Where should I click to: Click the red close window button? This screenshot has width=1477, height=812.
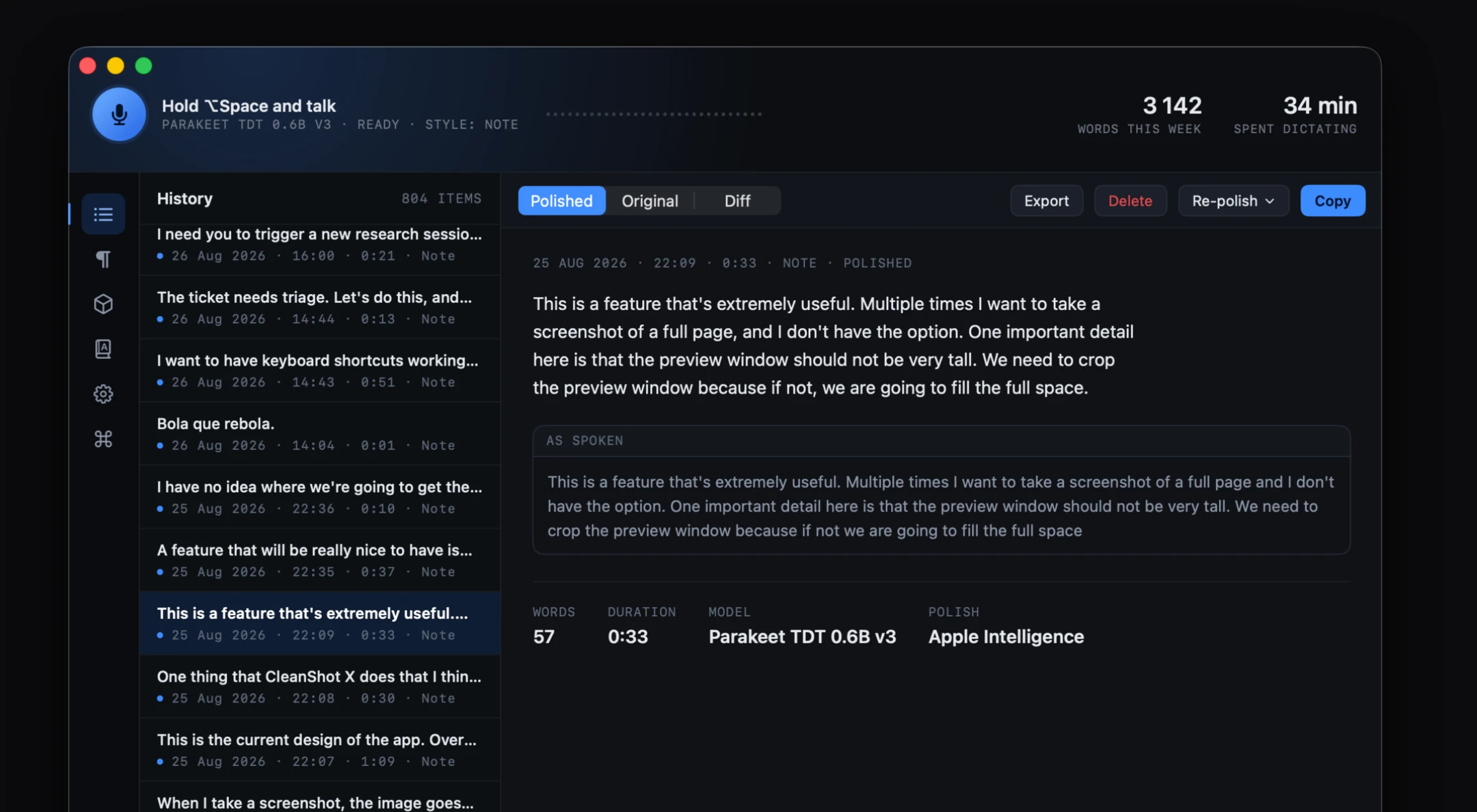coord(88,66)
